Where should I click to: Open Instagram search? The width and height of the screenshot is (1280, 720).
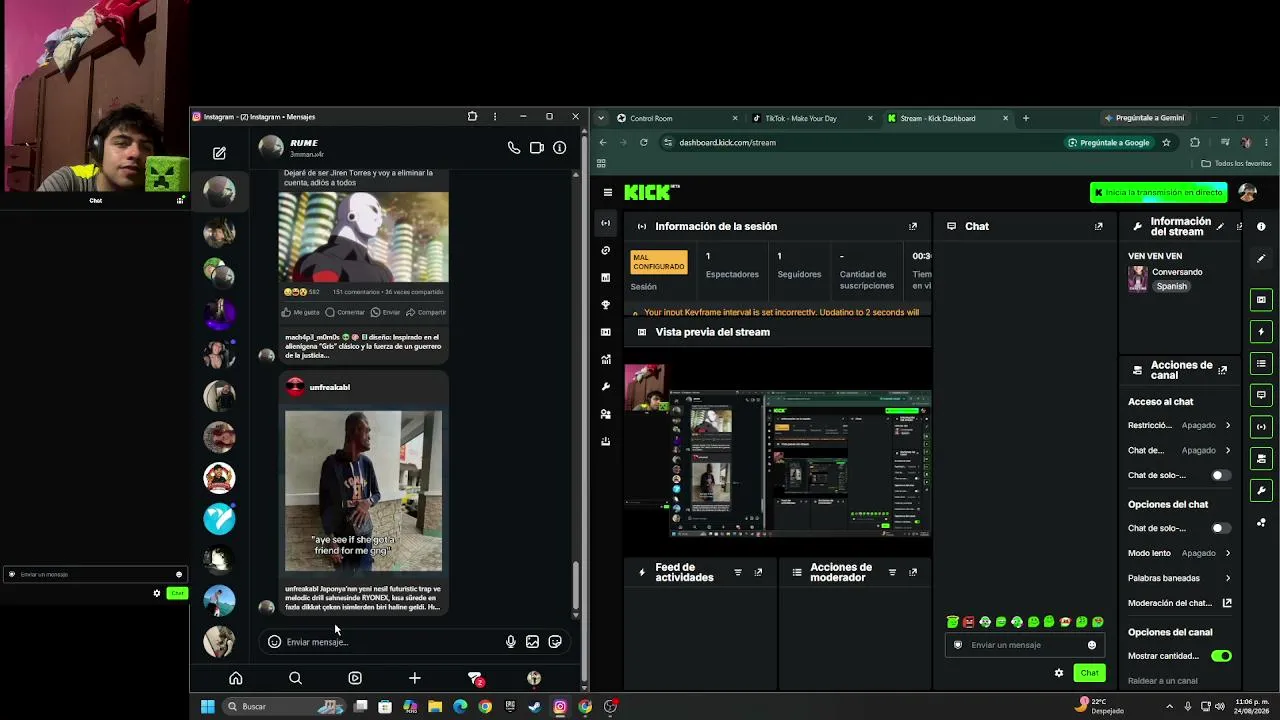[x=295, y=678]
